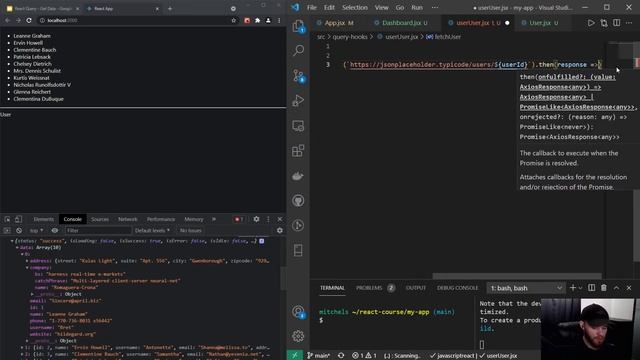Switch to the User.jsx editor tab
The width and height of the screenshot is (640, 360).
point(540,23)
